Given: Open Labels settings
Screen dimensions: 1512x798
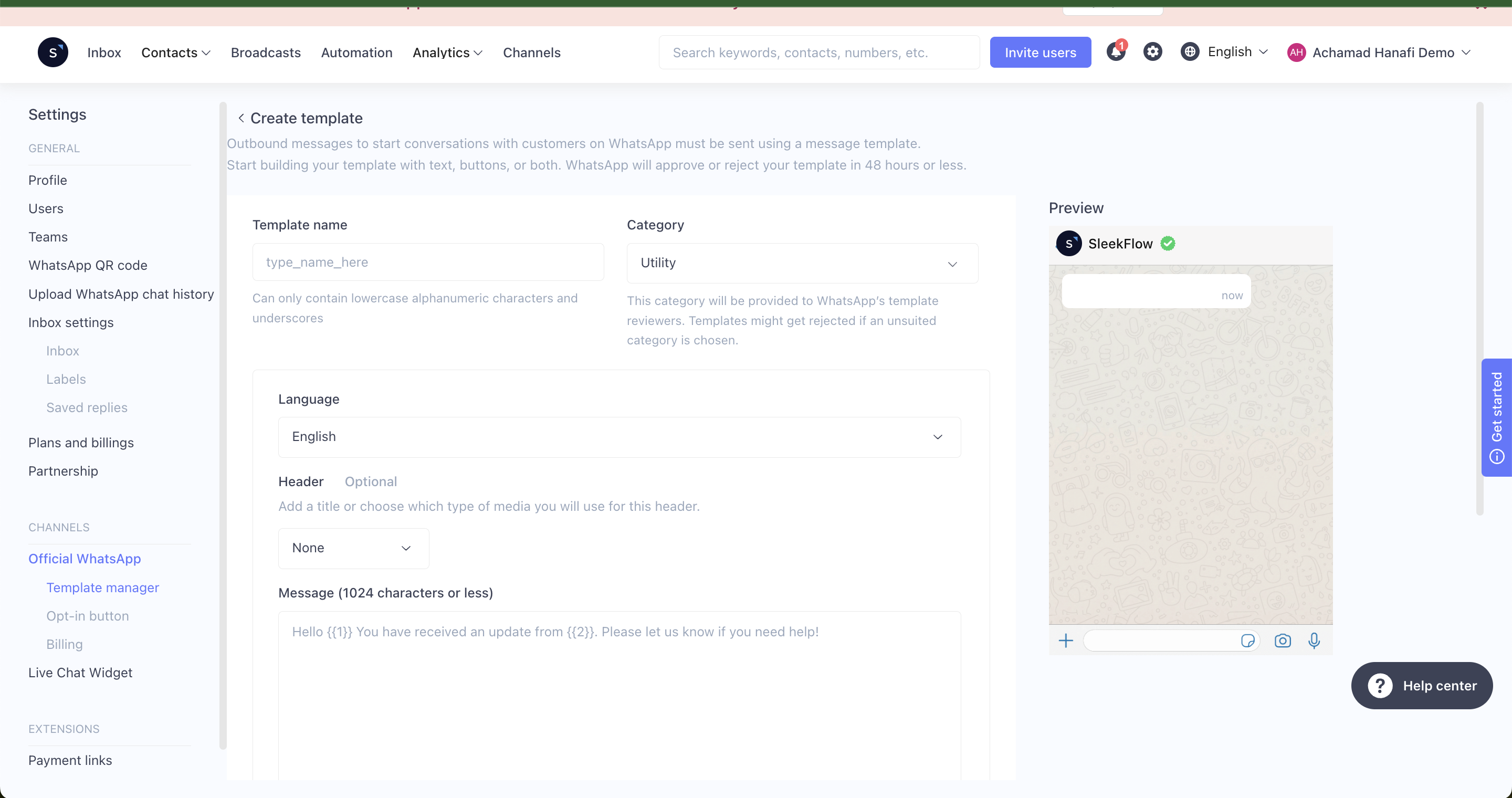Looking at the screenshot, I should coord(66,379).
